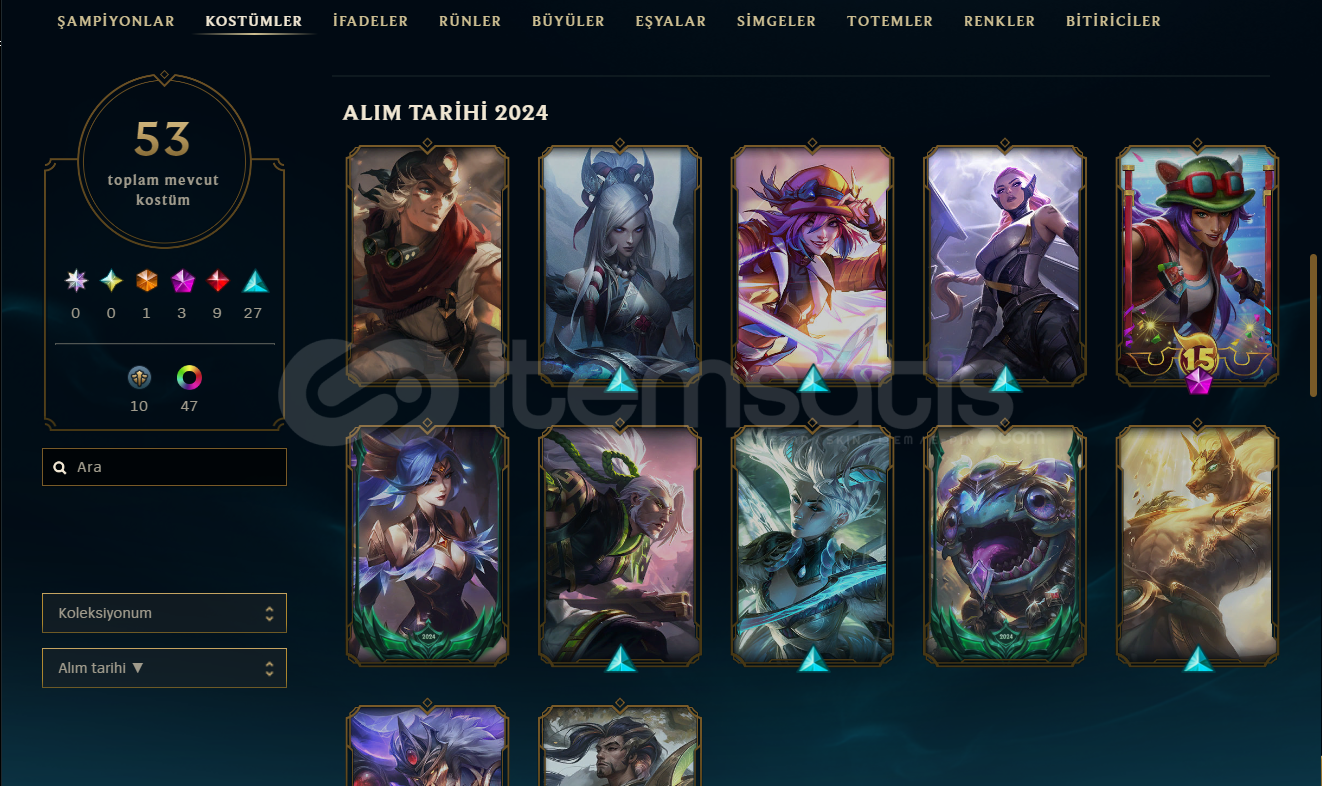Click the magenta Legendary rarity gem icon
The image size is (1322, 786).
pos(182,282)
